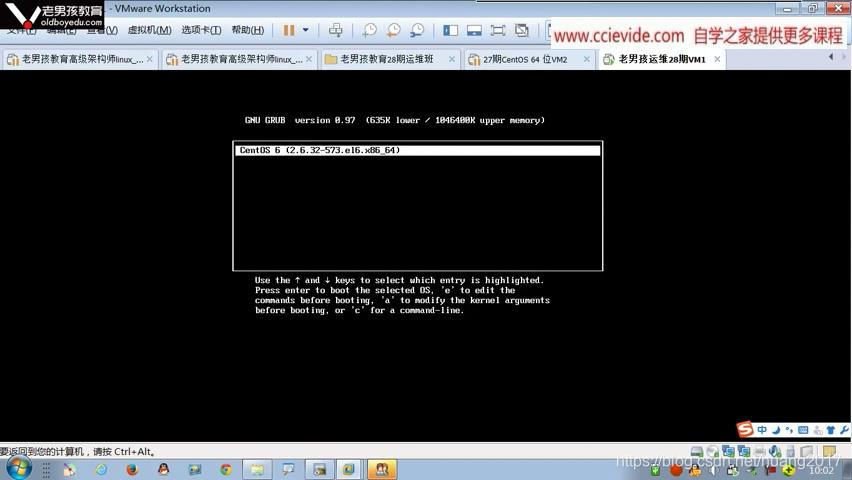Screen dimensions: 852x480
Task: Revert virtual machine to previous snapshot
Action: click(393, 30)
